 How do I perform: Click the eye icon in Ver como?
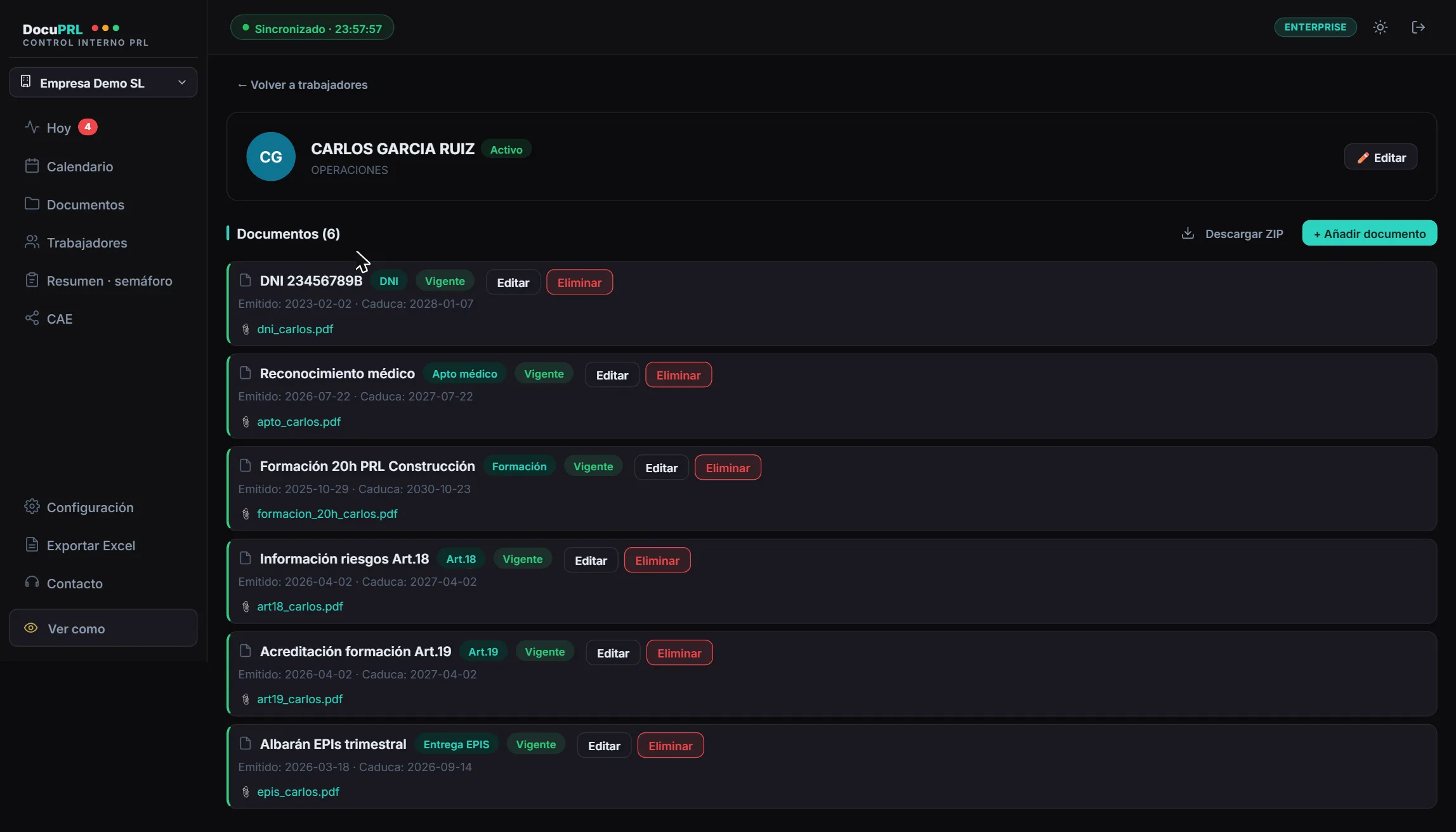click(30, 628)
